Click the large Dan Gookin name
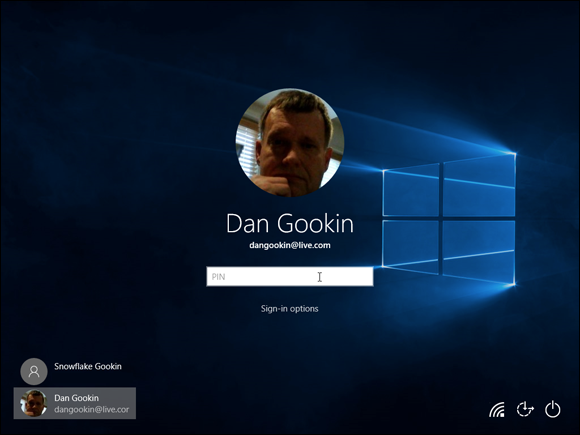This screenshot has width=580, height=435. pos(290,223)
